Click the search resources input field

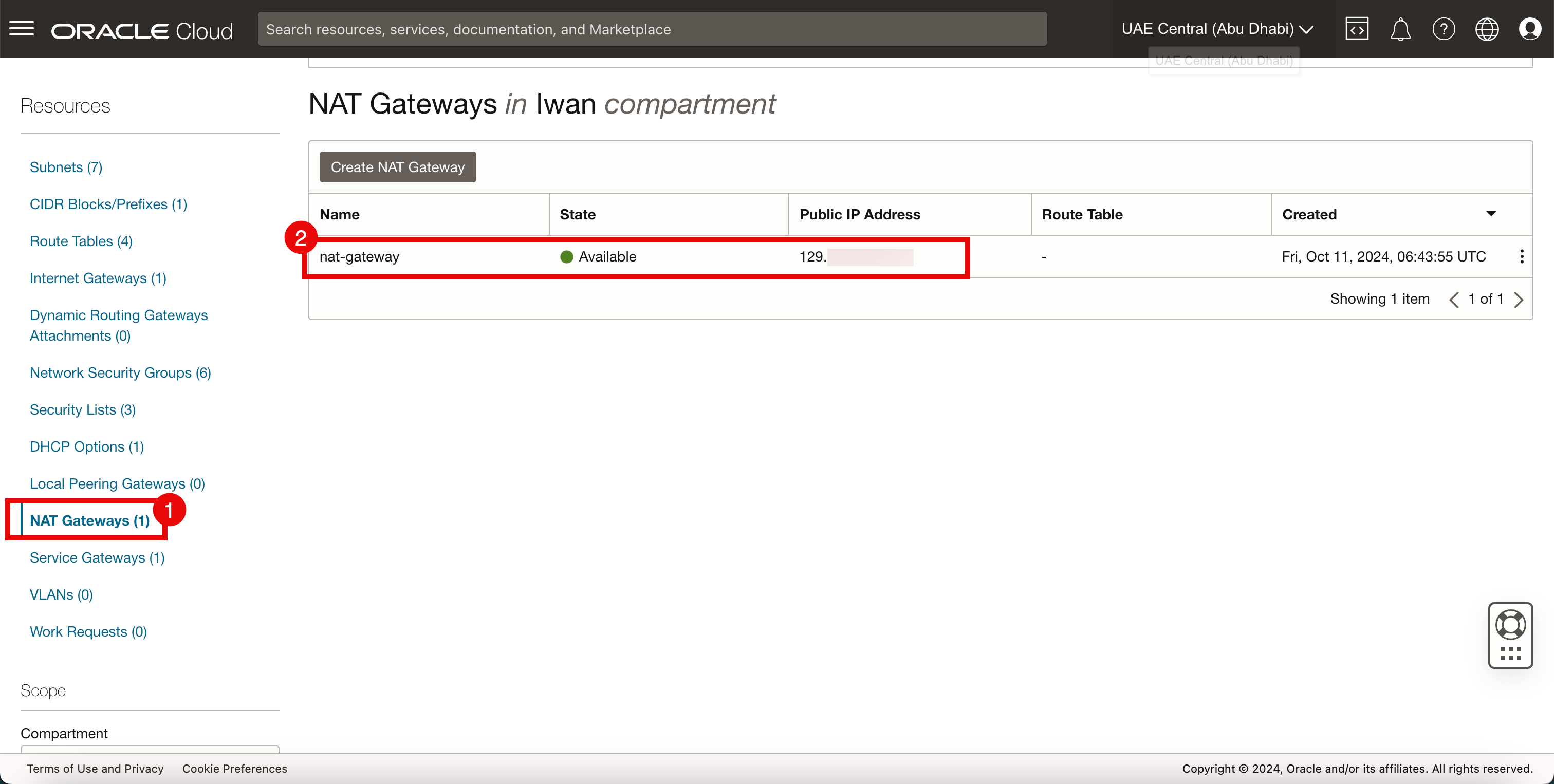pos(652,29)
